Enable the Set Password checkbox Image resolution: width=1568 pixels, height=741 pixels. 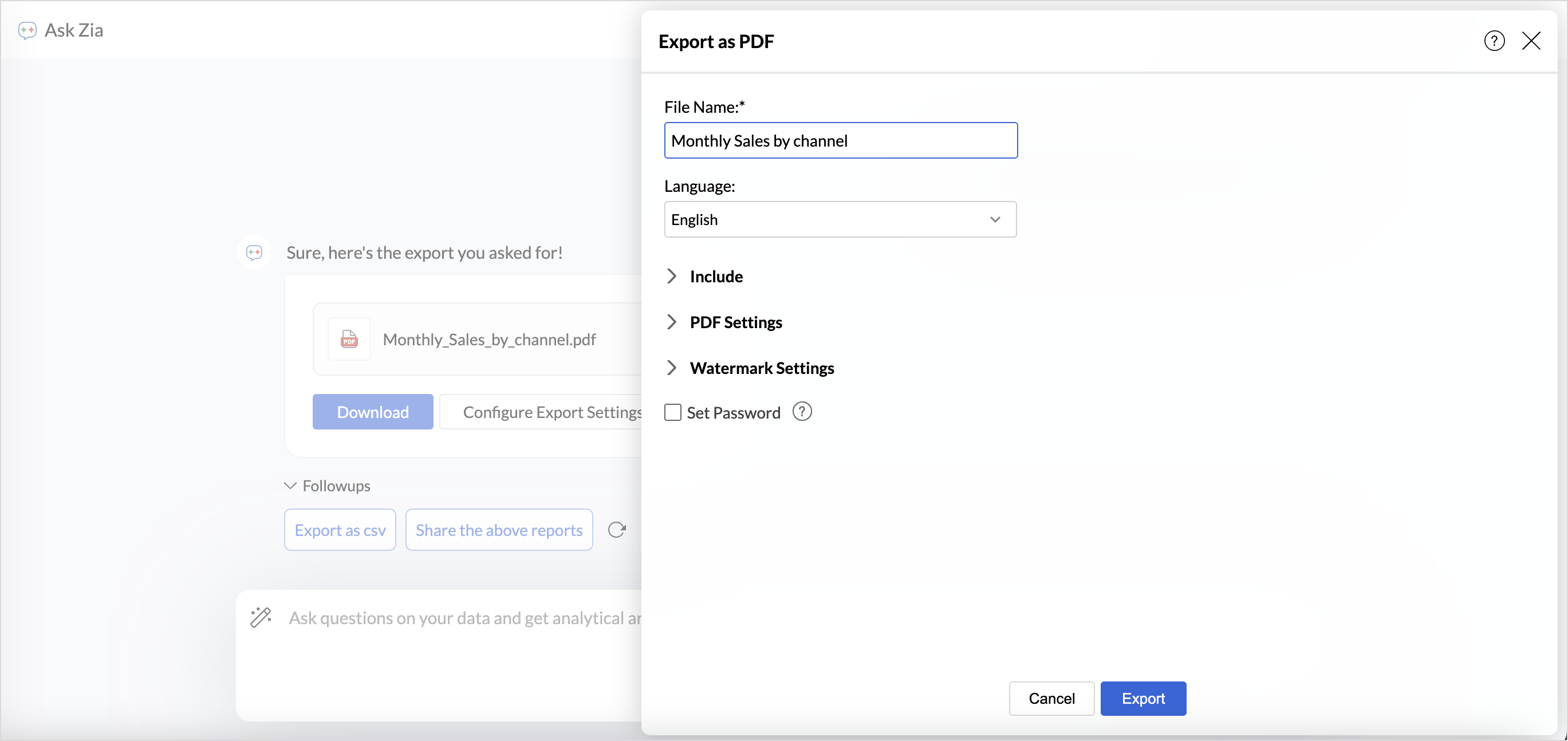(672, 413)
